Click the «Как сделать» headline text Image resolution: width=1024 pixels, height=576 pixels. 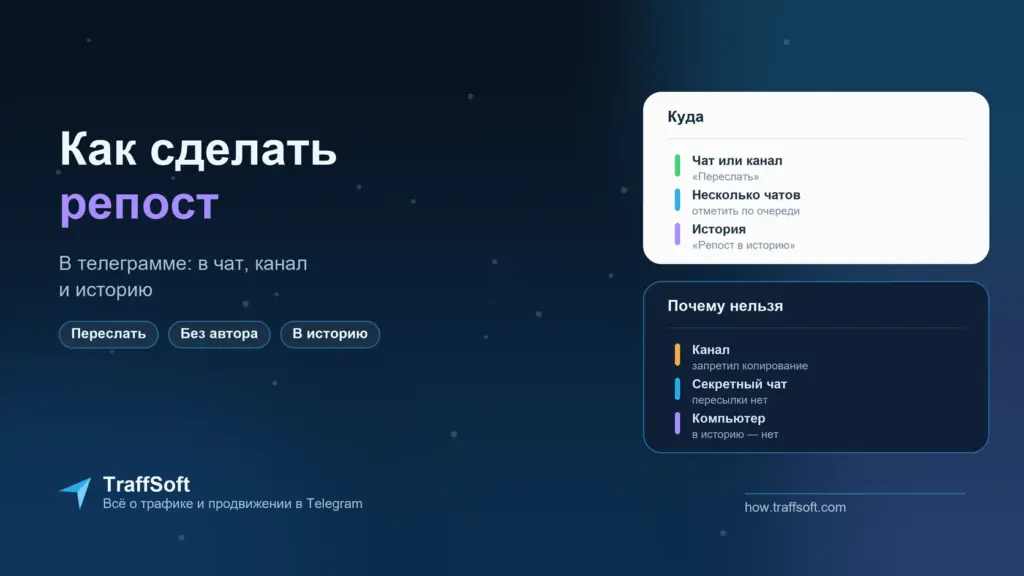pyautogui.click(x=198, y=149)
